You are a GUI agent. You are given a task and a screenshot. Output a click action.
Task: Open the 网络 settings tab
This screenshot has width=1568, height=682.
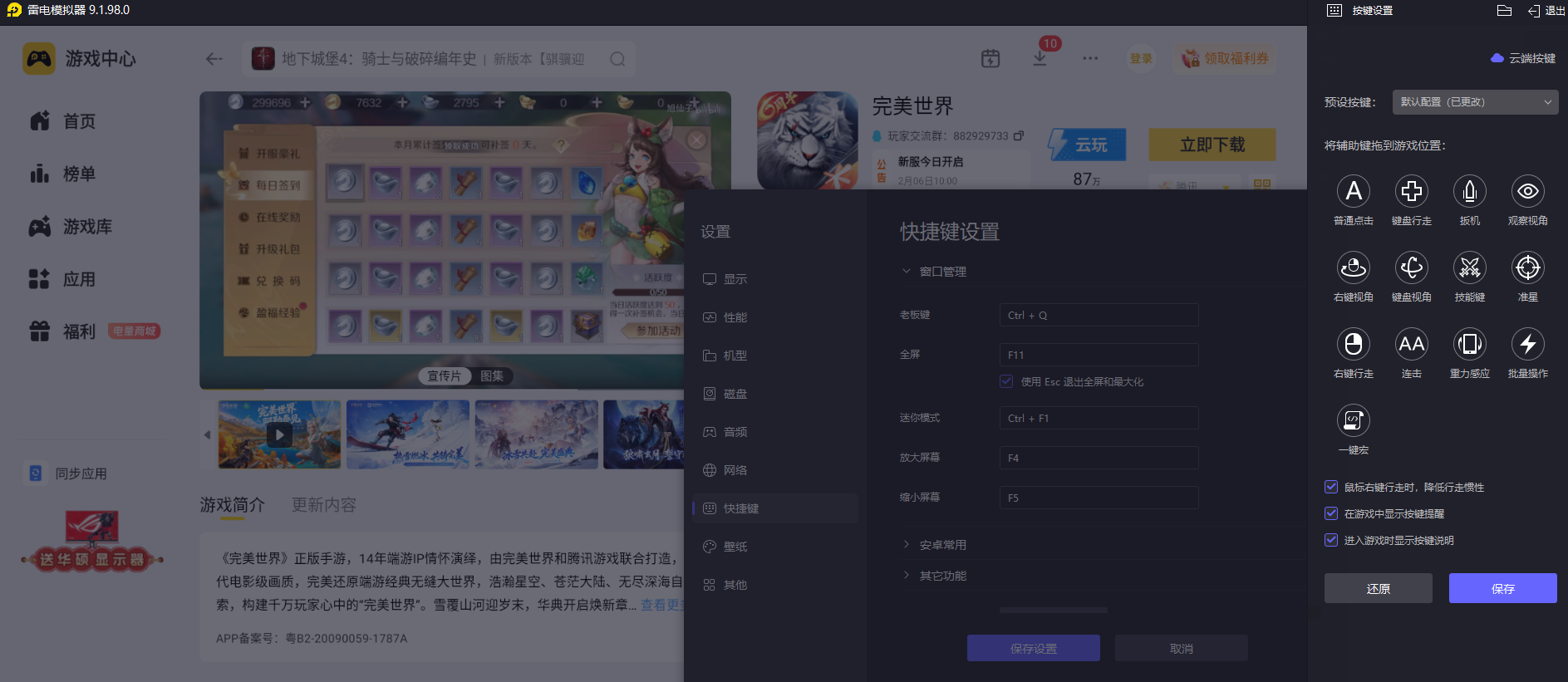tap(775, 470)
